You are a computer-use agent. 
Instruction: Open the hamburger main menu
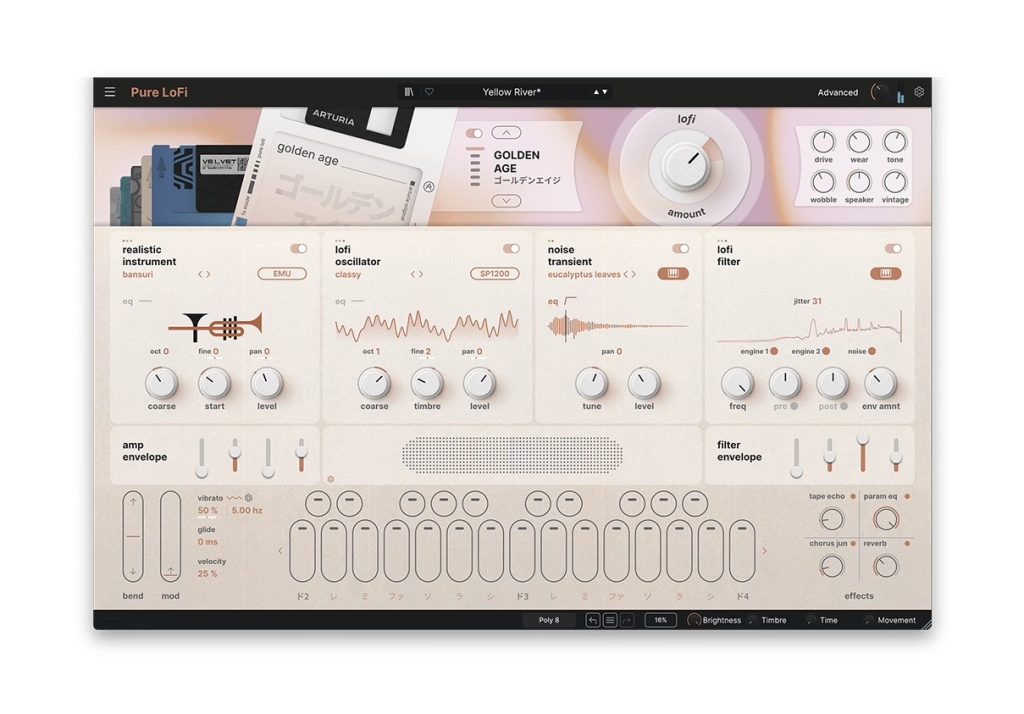point(110,92)
